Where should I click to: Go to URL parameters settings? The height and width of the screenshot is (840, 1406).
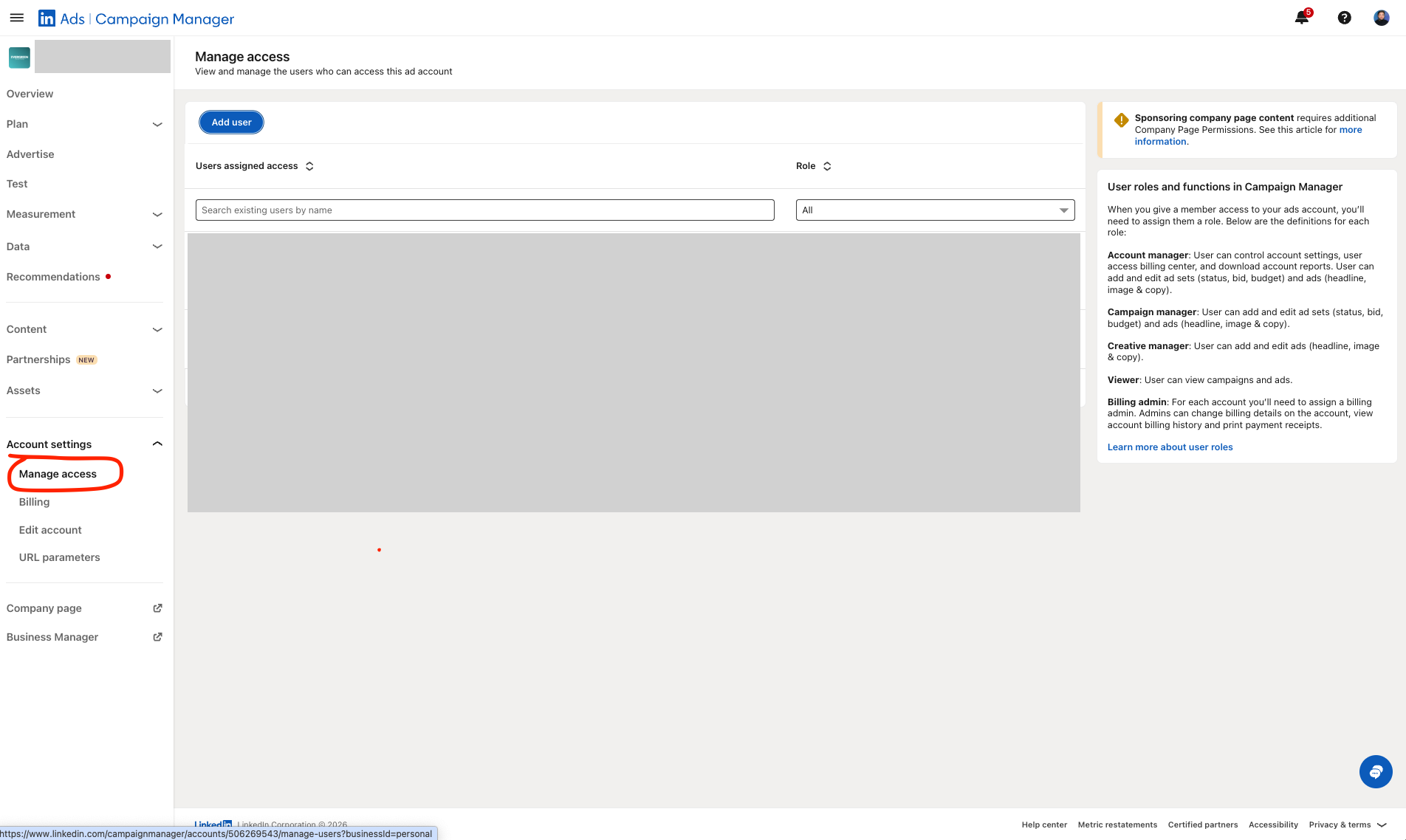(x=59, y=557)
